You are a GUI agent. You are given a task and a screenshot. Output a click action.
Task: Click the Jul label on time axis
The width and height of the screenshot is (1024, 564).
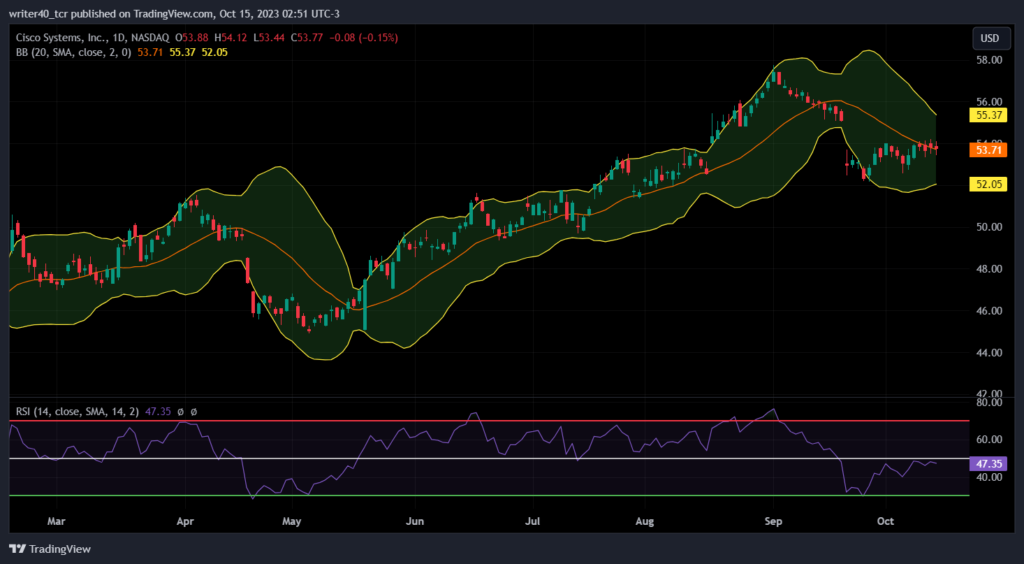533,522
